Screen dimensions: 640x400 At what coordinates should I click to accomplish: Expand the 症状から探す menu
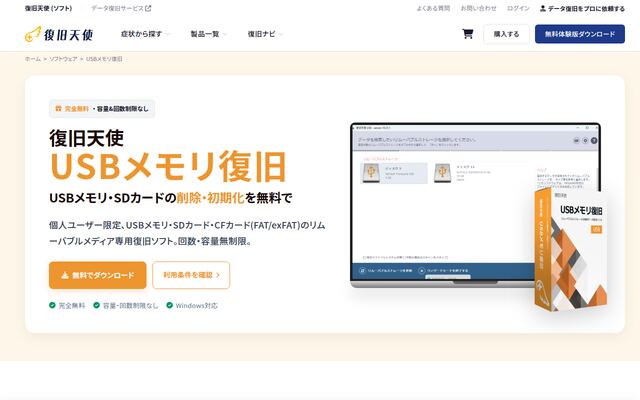[145, 34]
